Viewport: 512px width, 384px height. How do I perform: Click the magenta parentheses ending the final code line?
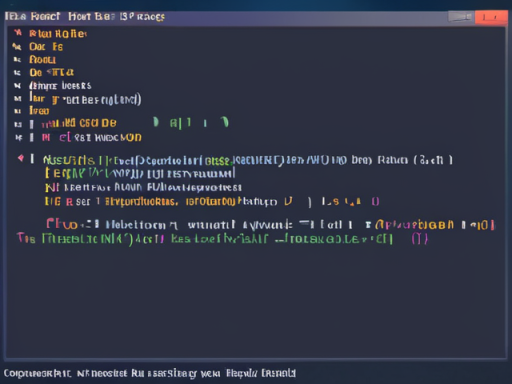coord(419,239)
